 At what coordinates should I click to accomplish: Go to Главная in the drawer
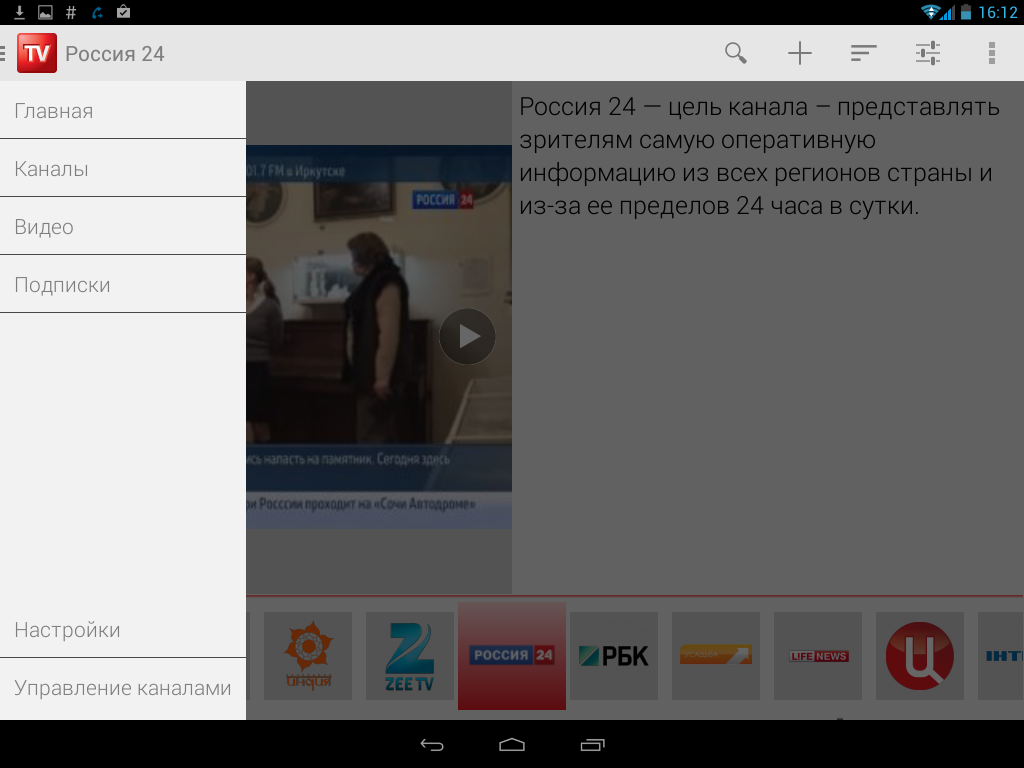click(123, 110)
